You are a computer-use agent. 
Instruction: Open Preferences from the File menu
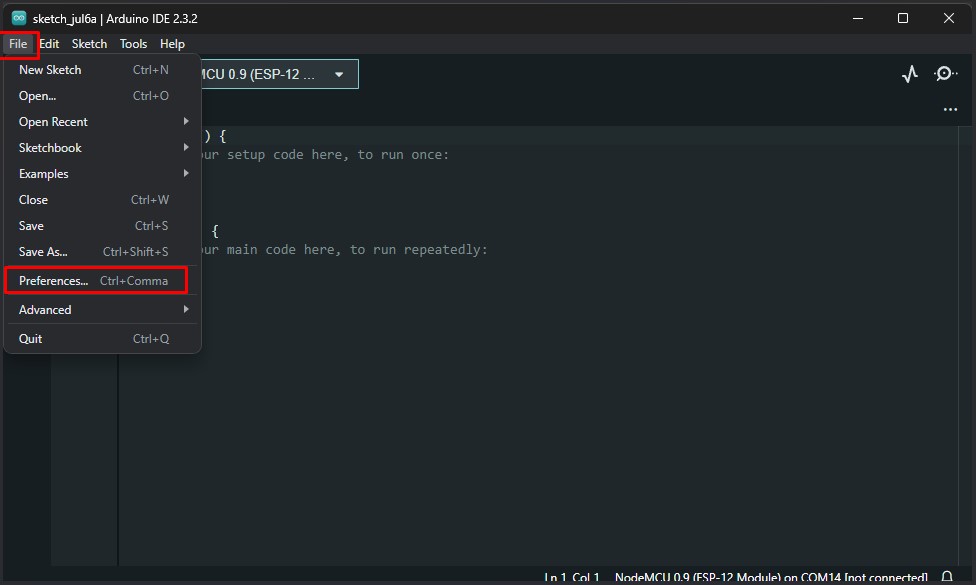click(x=52, y=280)
